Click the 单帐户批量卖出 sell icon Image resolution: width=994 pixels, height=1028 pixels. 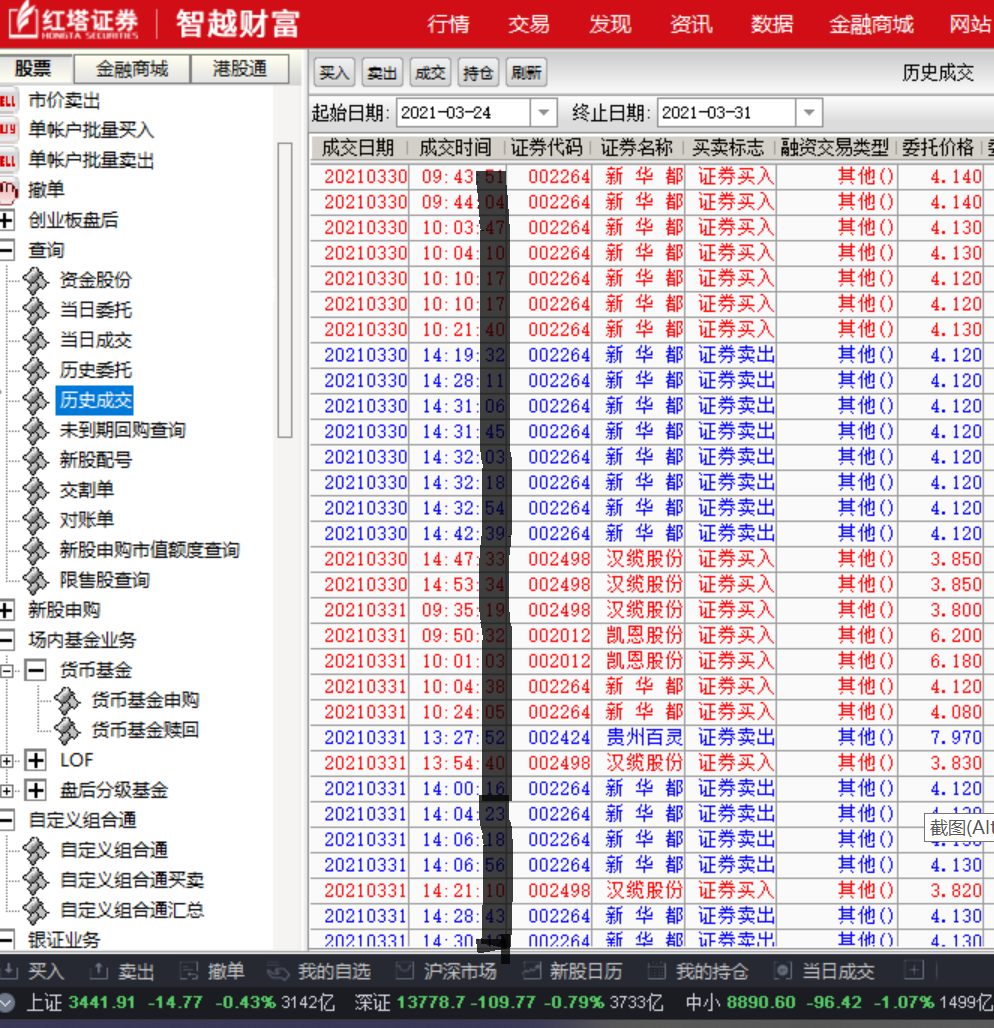coord(8,161)
